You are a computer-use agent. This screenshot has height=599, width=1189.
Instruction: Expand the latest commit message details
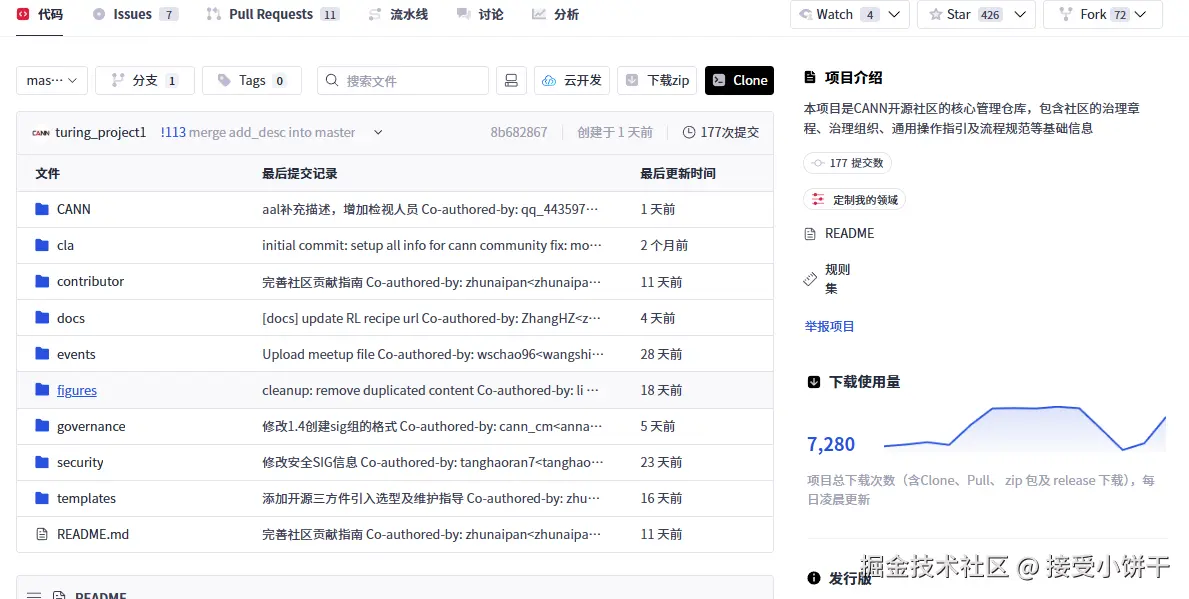(x=378, y=133)
